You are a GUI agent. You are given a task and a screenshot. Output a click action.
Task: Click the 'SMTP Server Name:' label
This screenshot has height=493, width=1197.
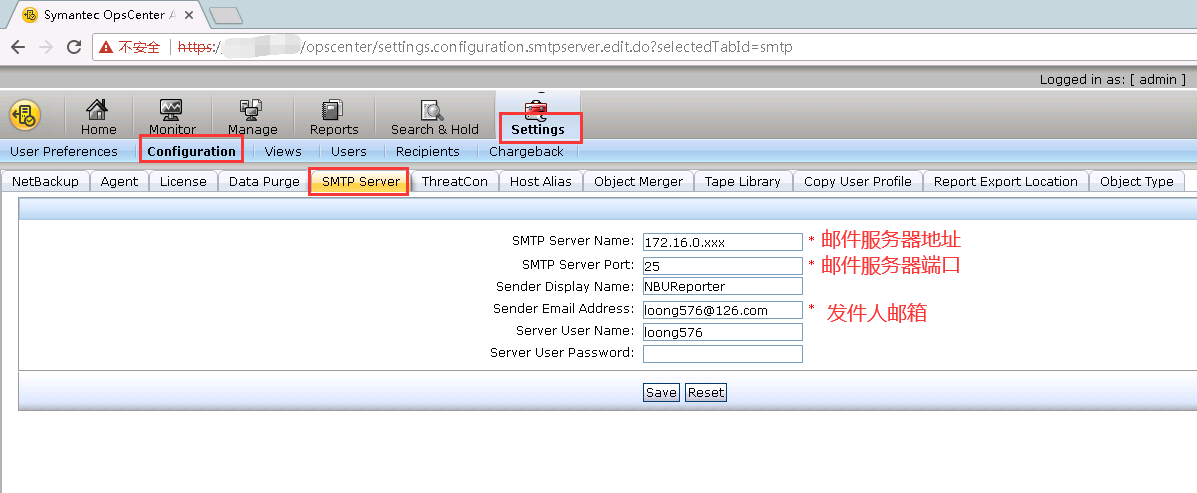[x=573, y=241]
